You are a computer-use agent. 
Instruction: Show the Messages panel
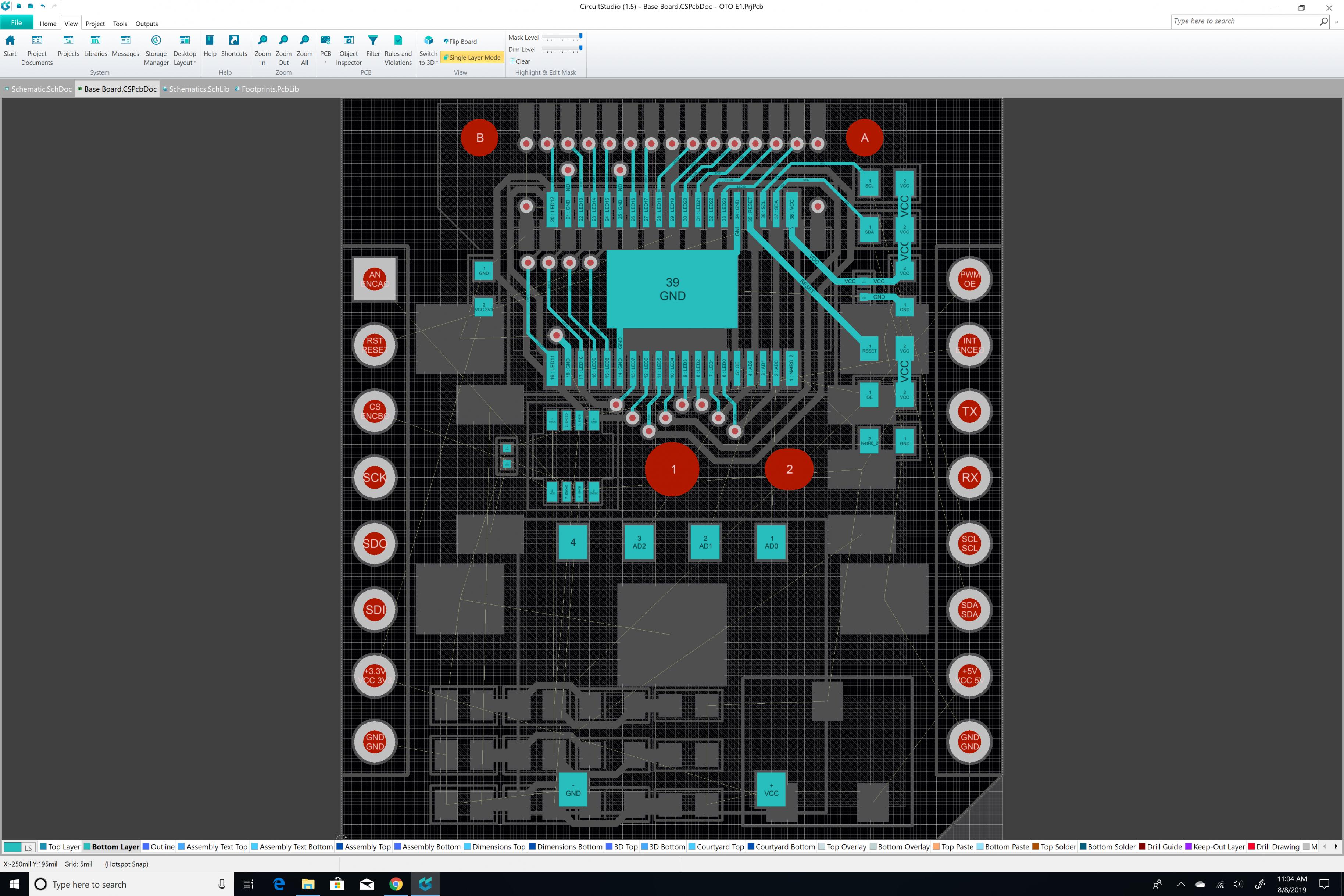click(x=125, y=46)
